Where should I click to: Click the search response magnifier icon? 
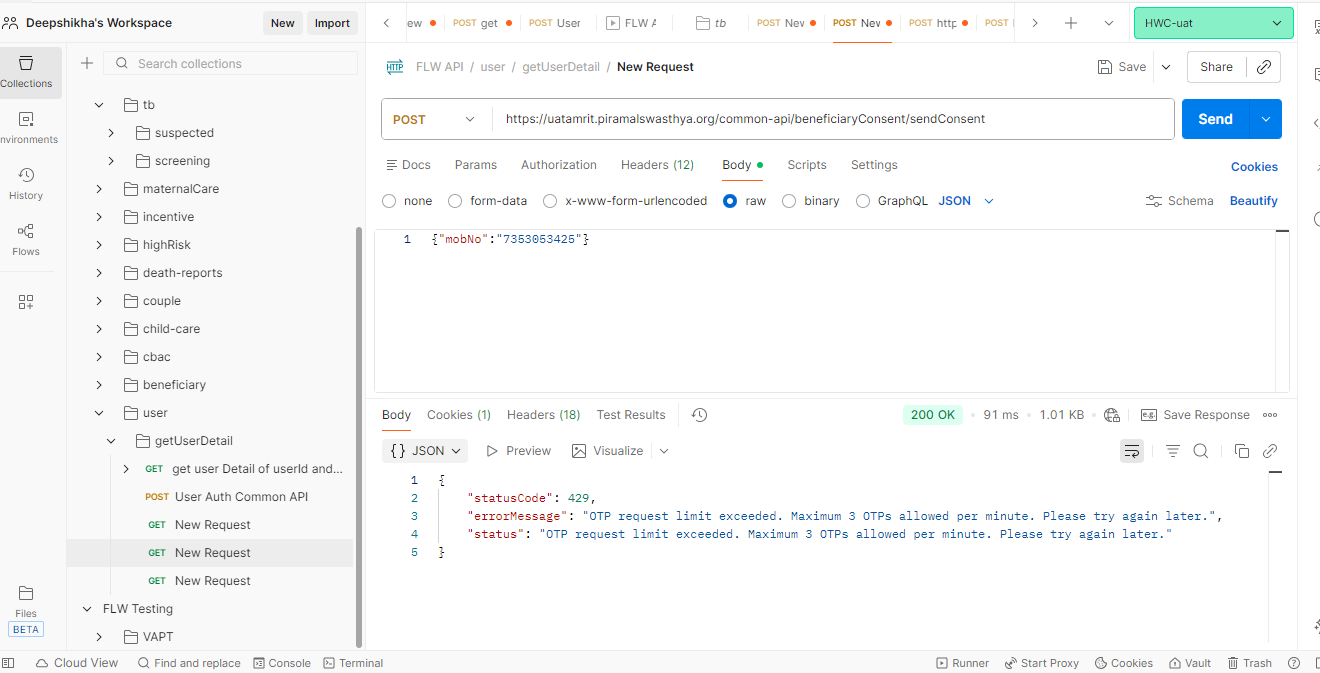coord(1201,451)
